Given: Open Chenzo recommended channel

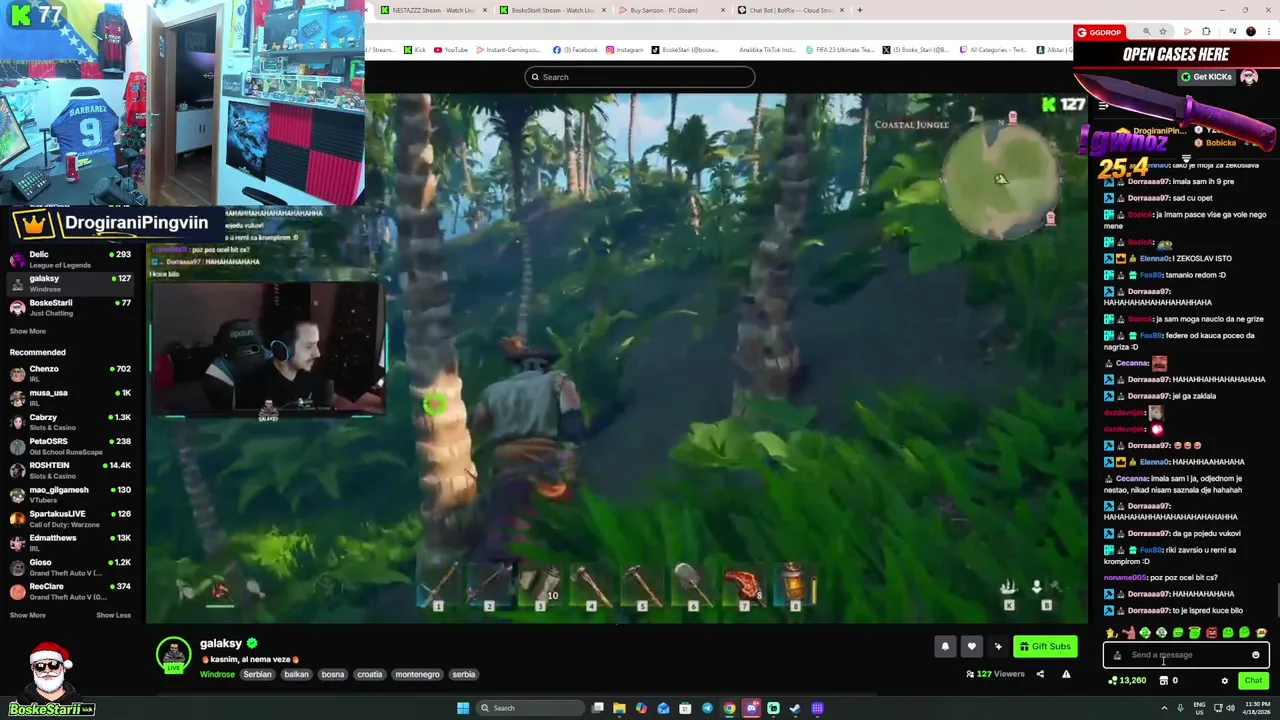Looking at the screenshot, I should point(70,373).
